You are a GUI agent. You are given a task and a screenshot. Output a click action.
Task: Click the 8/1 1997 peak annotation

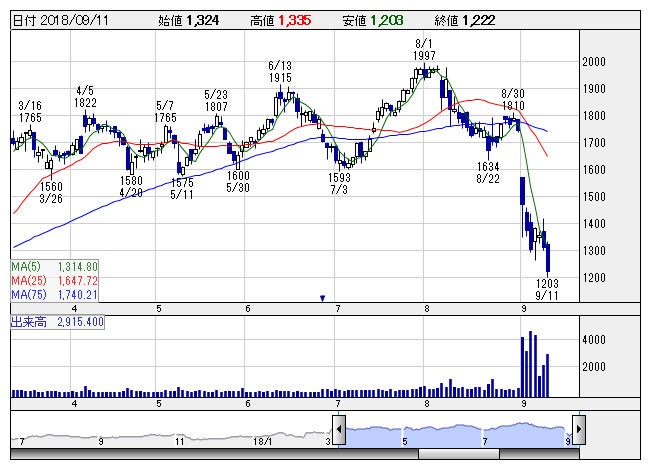click(x=424, y=49)
